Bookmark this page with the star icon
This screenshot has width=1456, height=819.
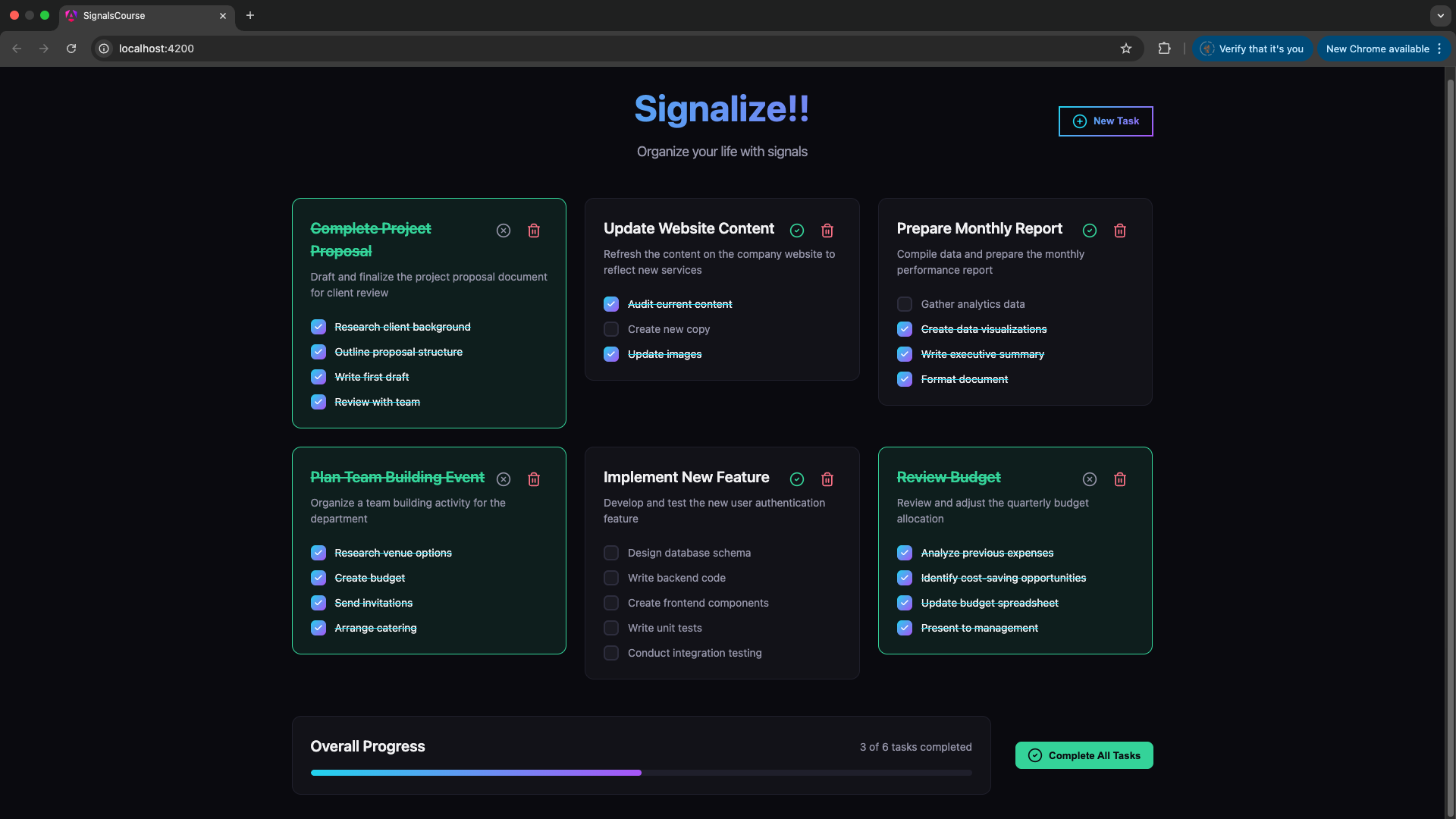coord(1126,48)
